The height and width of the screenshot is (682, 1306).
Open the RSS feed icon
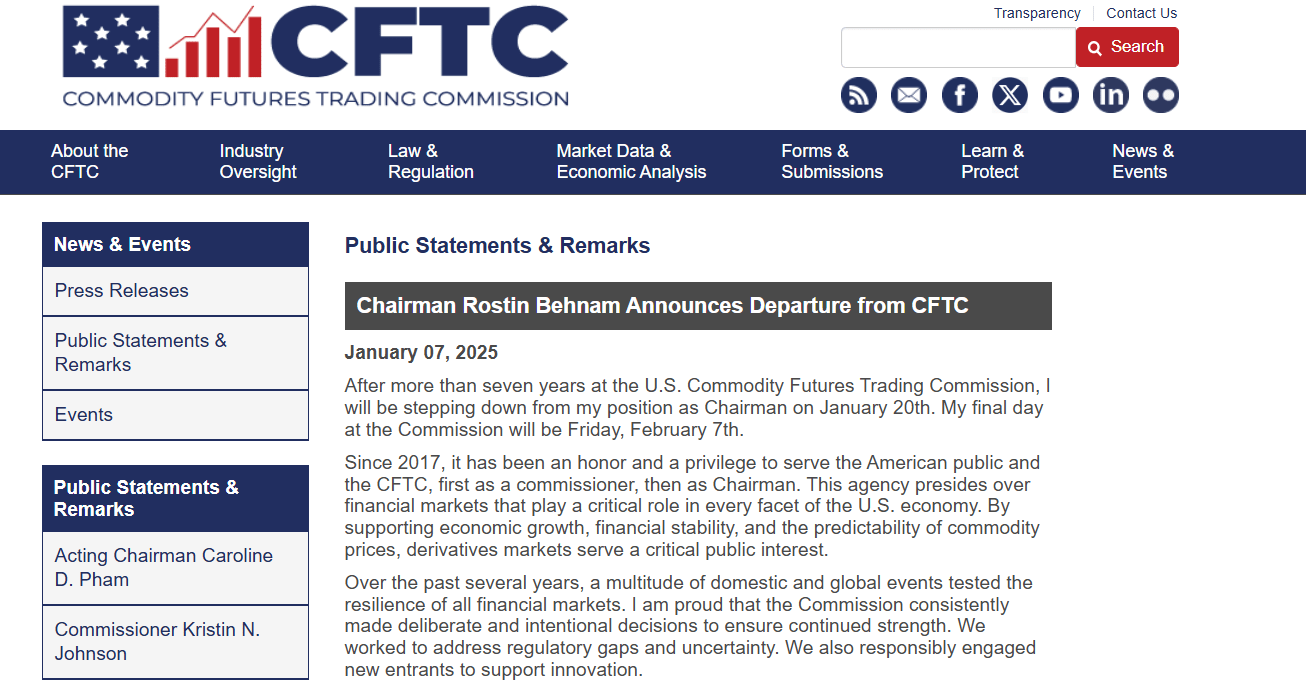(858, 95)
